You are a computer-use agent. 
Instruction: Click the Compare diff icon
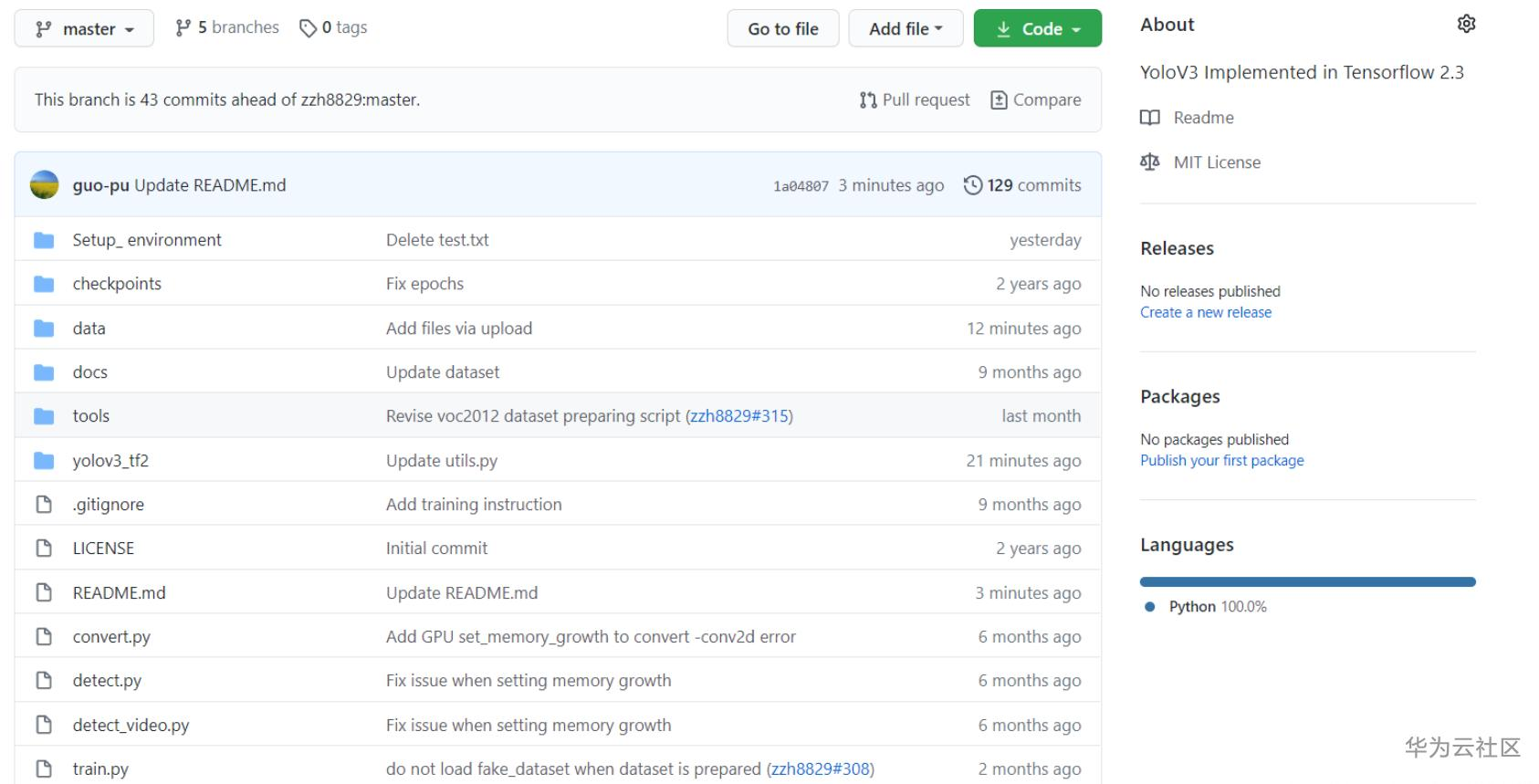(999, 99)
